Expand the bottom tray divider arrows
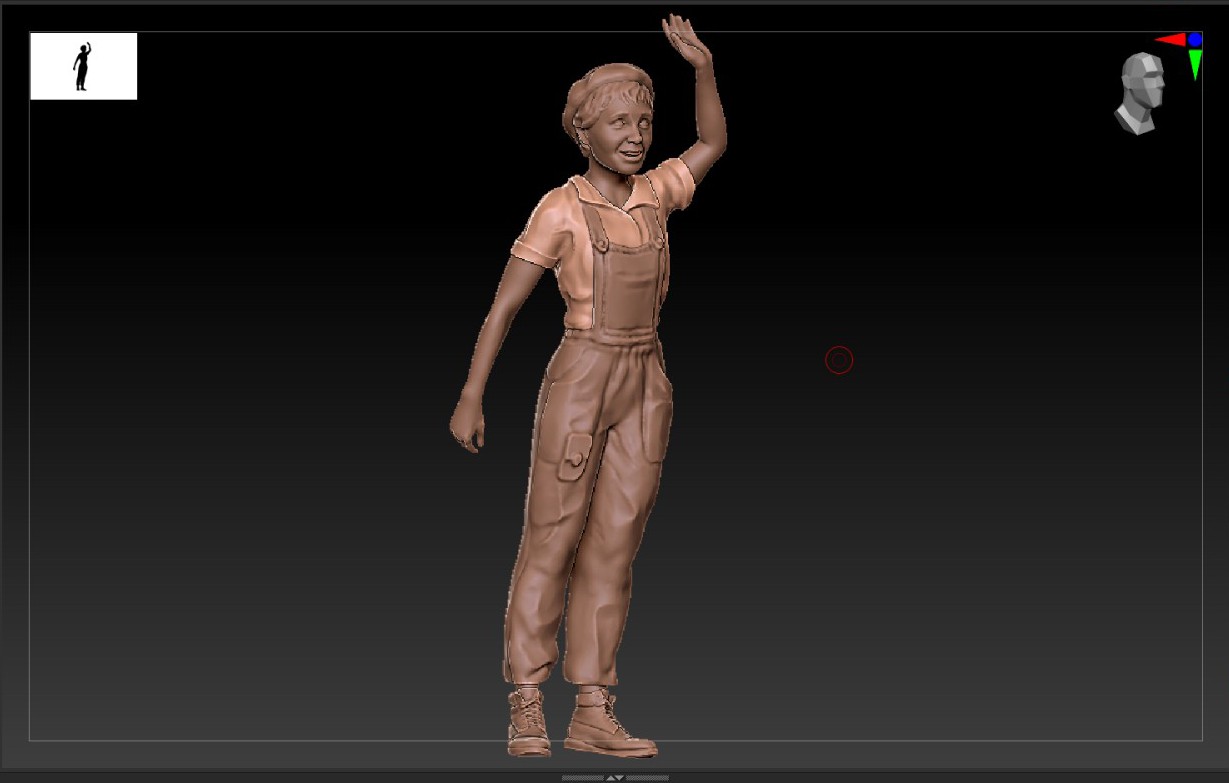1229x783 pixels. coord(615,777)
